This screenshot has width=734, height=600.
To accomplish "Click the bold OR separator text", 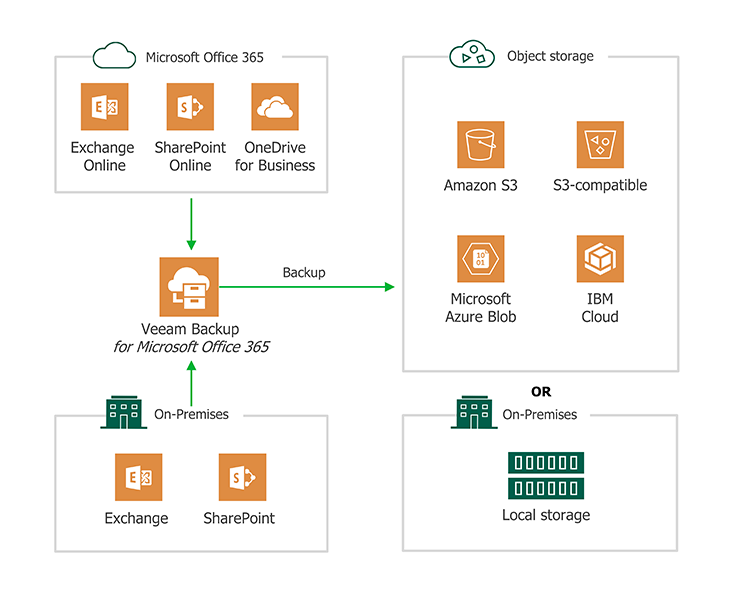I will tap(541, 392).
